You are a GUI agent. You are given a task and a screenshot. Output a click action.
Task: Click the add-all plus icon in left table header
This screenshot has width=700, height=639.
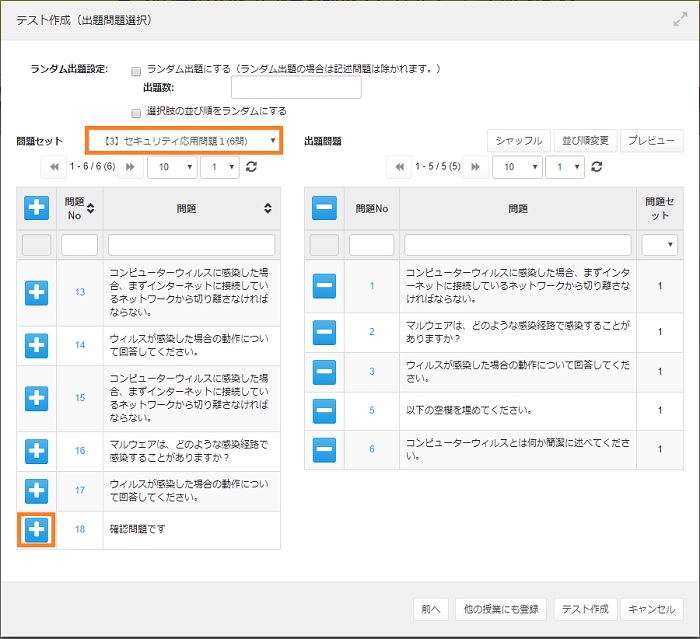point(37,207)
